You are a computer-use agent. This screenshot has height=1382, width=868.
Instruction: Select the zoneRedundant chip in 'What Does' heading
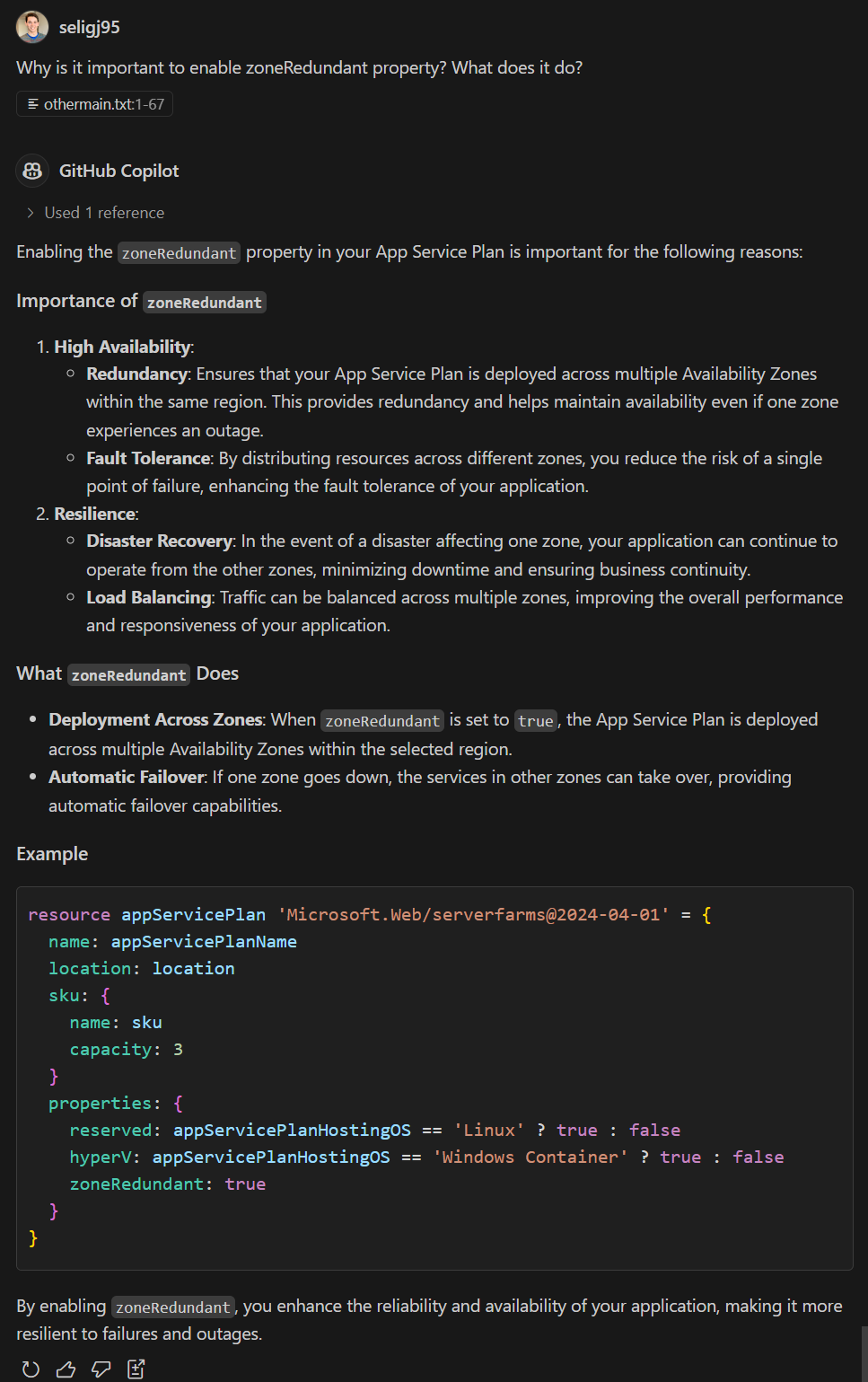coord(127,674)
